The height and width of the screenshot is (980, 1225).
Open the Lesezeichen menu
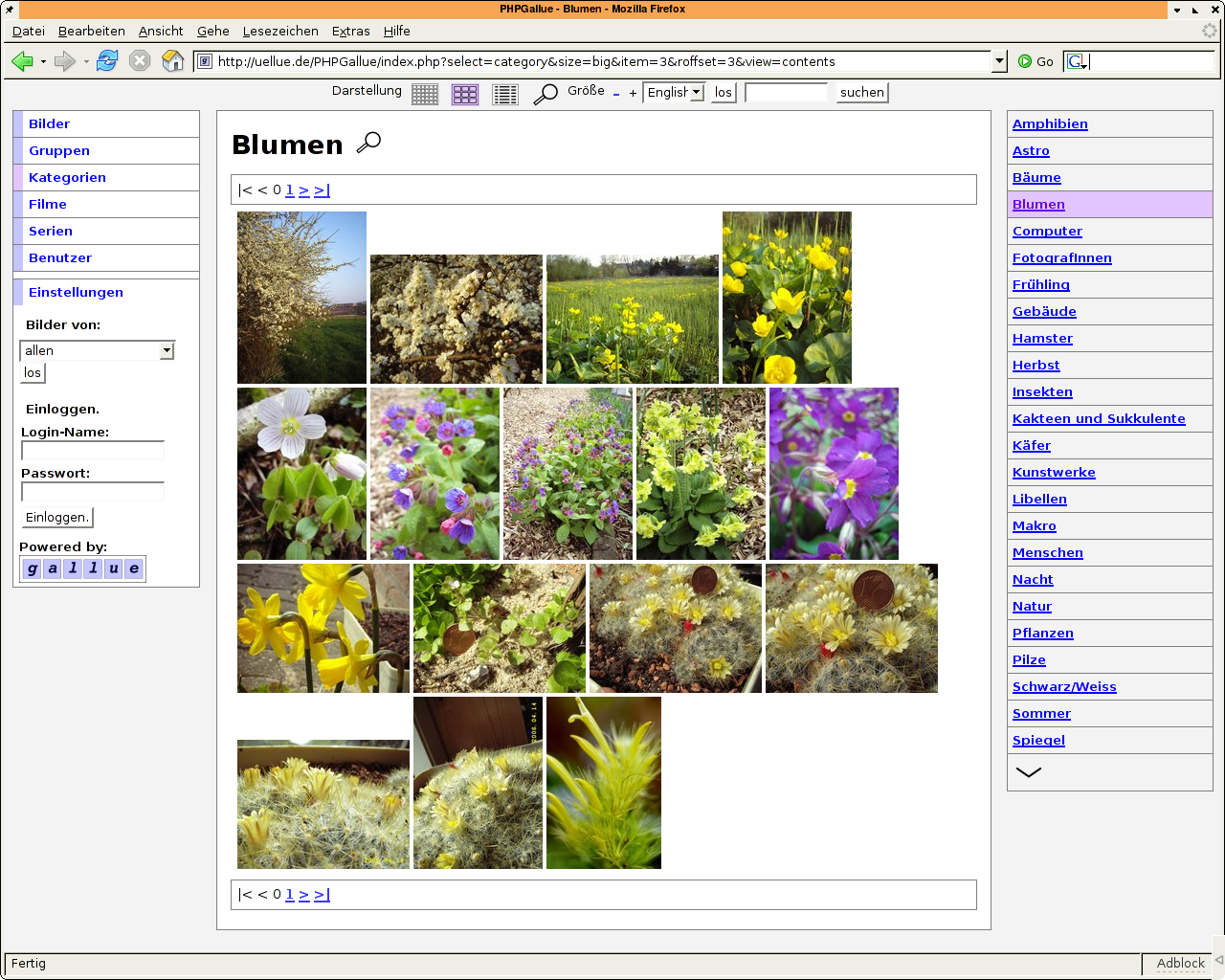[280, 32]
